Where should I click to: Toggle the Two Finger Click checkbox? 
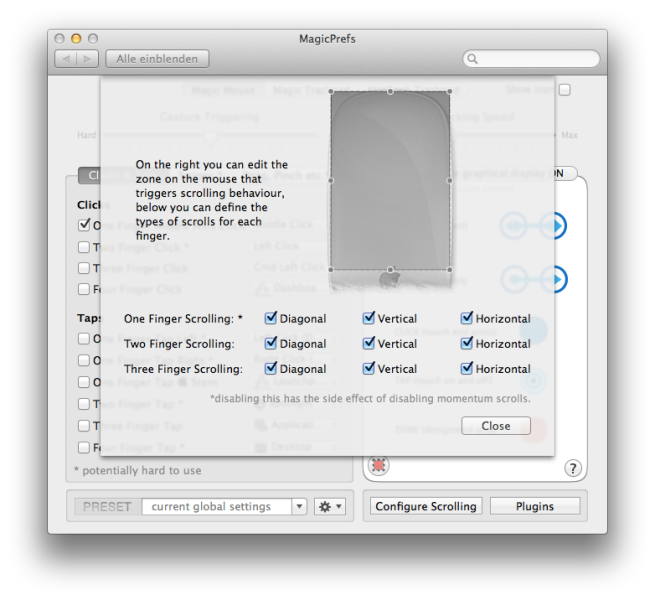(84, 247)
